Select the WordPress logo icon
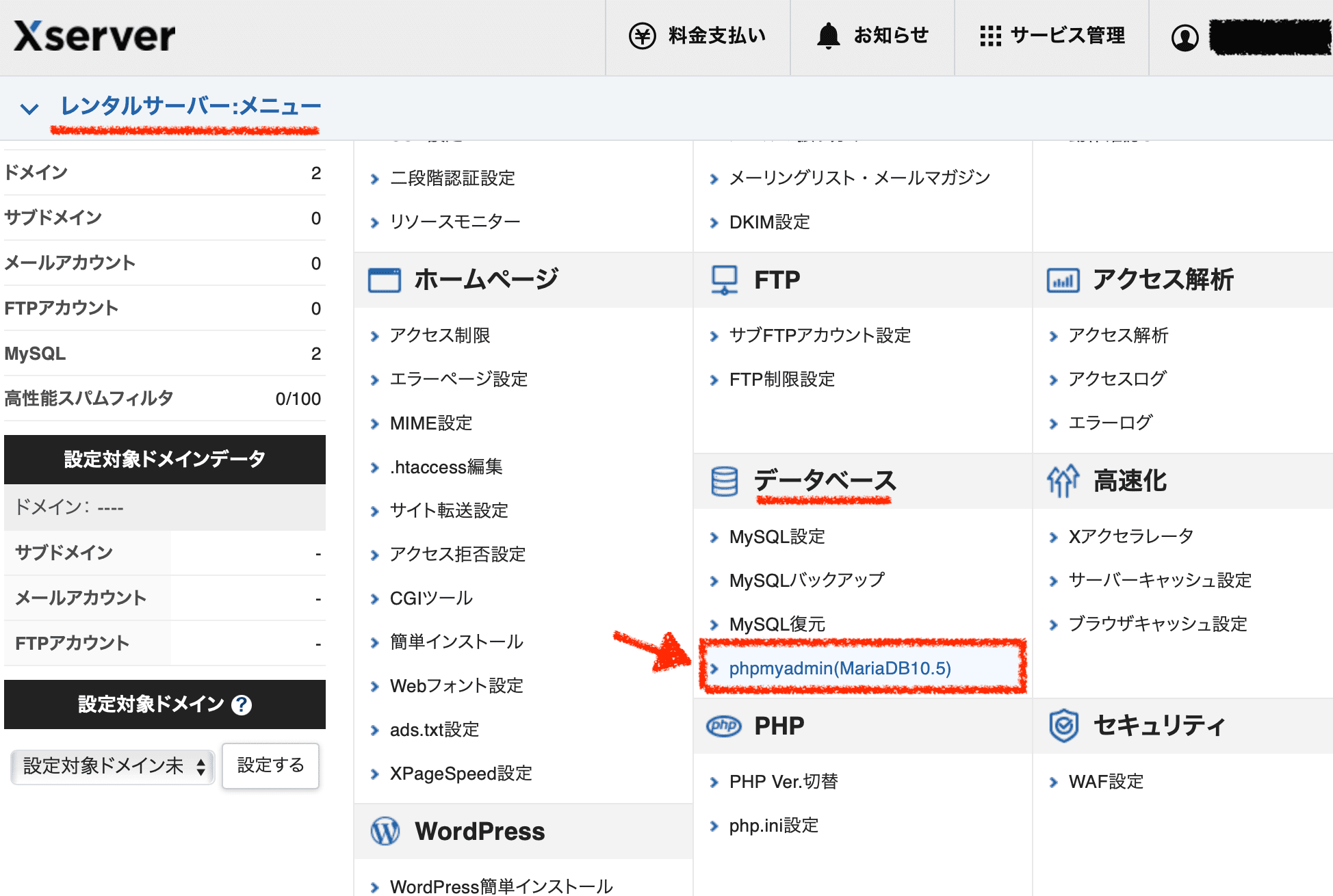1333x896 pixels. 385,830
